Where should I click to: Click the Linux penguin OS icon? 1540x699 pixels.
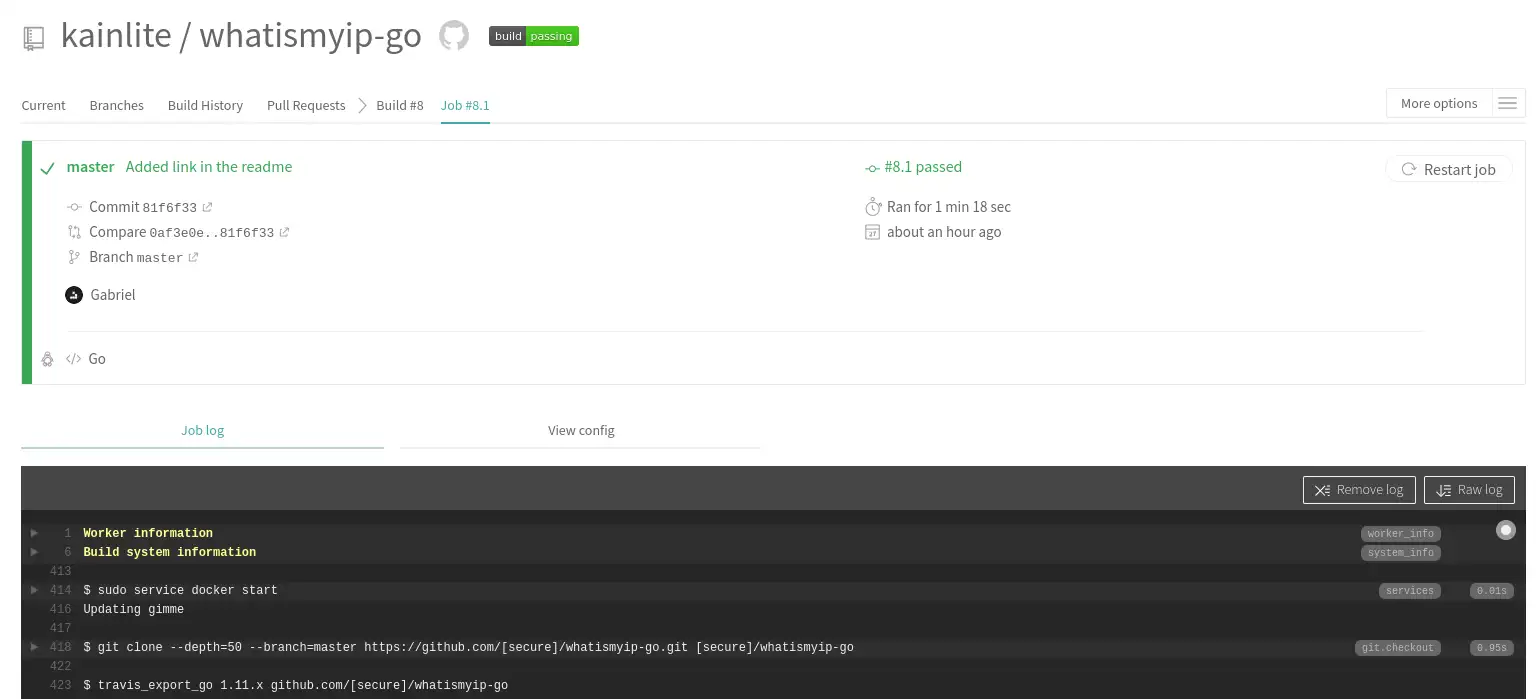point(47,359)
